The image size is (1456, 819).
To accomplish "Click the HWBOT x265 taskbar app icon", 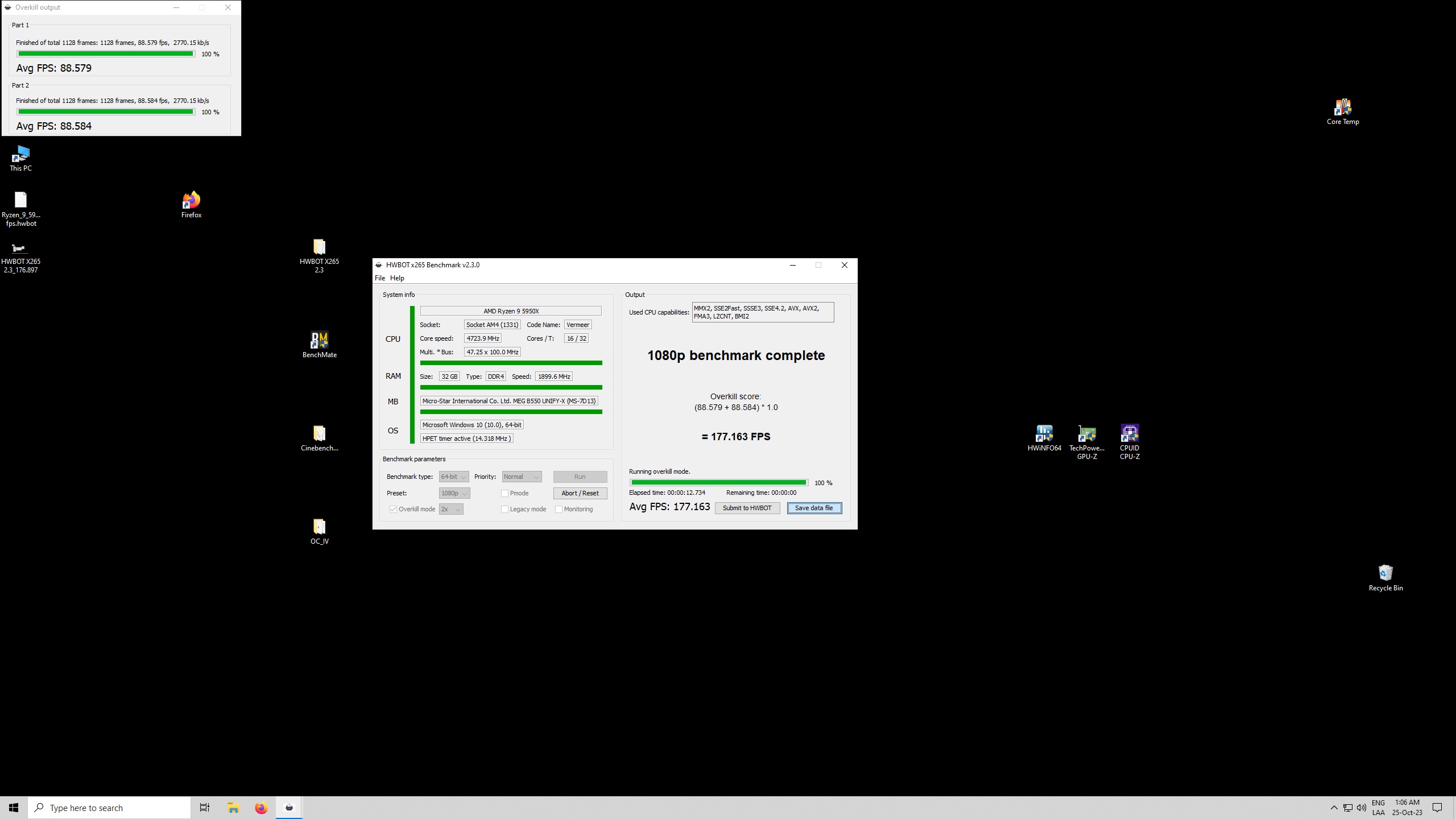I will (x=289, y=808).
